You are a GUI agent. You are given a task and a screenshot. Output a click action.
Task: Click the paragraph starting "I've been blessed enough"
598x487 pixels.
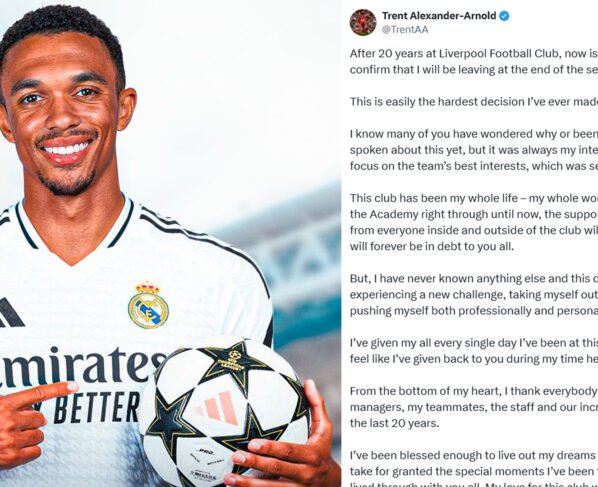click(x=474, y=470)
